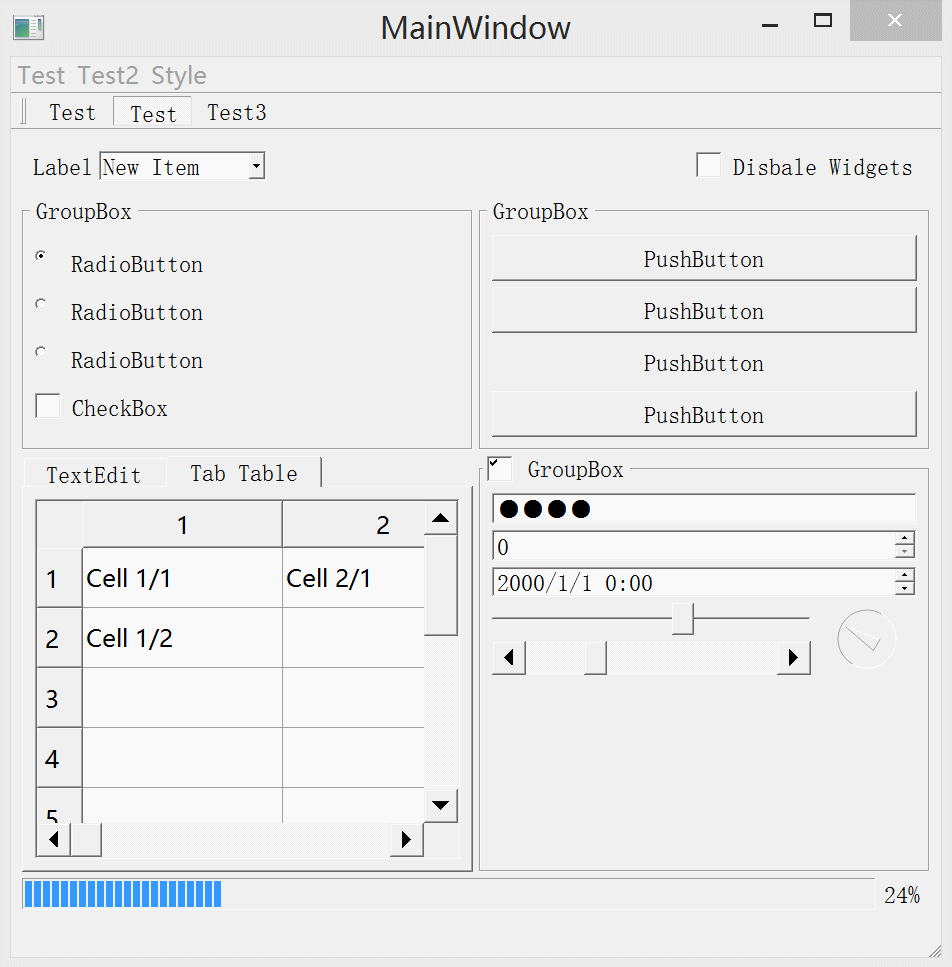Image resolution: width=952 pixels, height=967 pixels.
Task: Click the MainWindow application icon
Action: click(x=28, y=28)
